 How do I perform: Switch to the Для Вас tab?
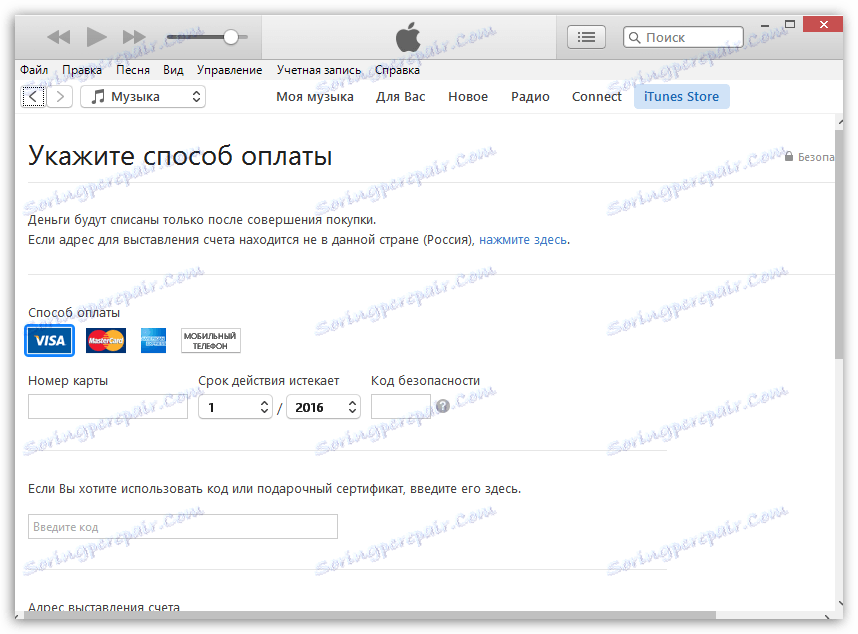[400, 97]
